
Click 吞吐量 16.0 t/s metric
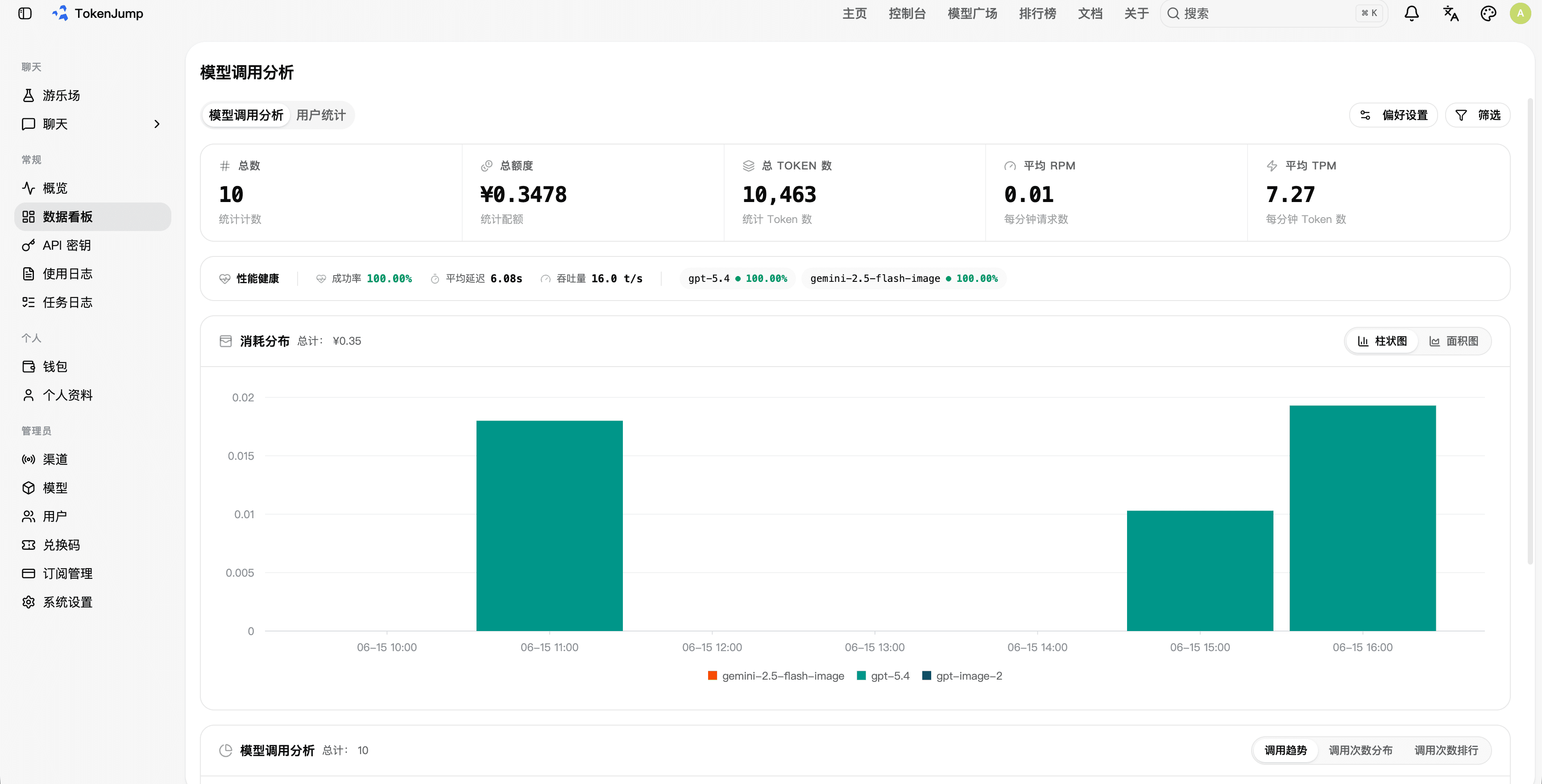tap(592, 279)
